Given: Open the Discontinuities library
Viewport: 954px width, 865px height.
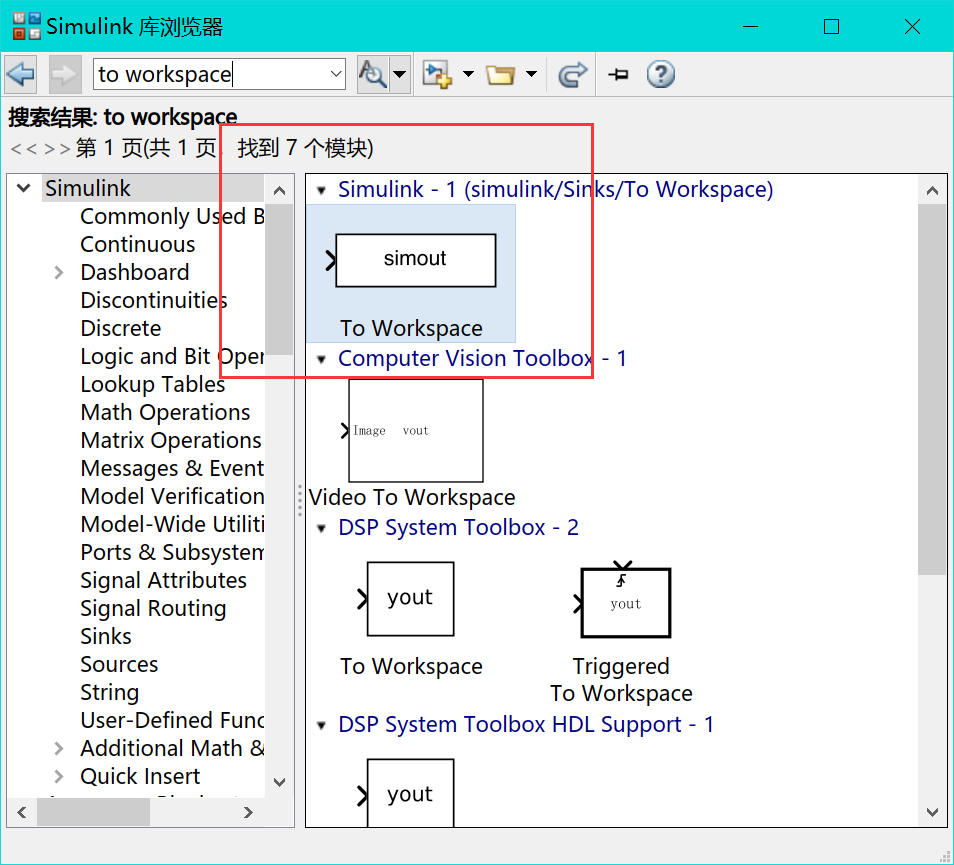Looking at the screenshot, I should pyautogui.click(x=154, y=300).
